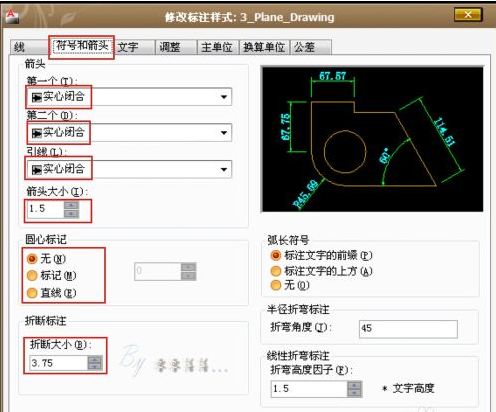Decrease 折断大小 with the down arrow
Viewport: 496px width, 412px height.
[x=95, y=367]
